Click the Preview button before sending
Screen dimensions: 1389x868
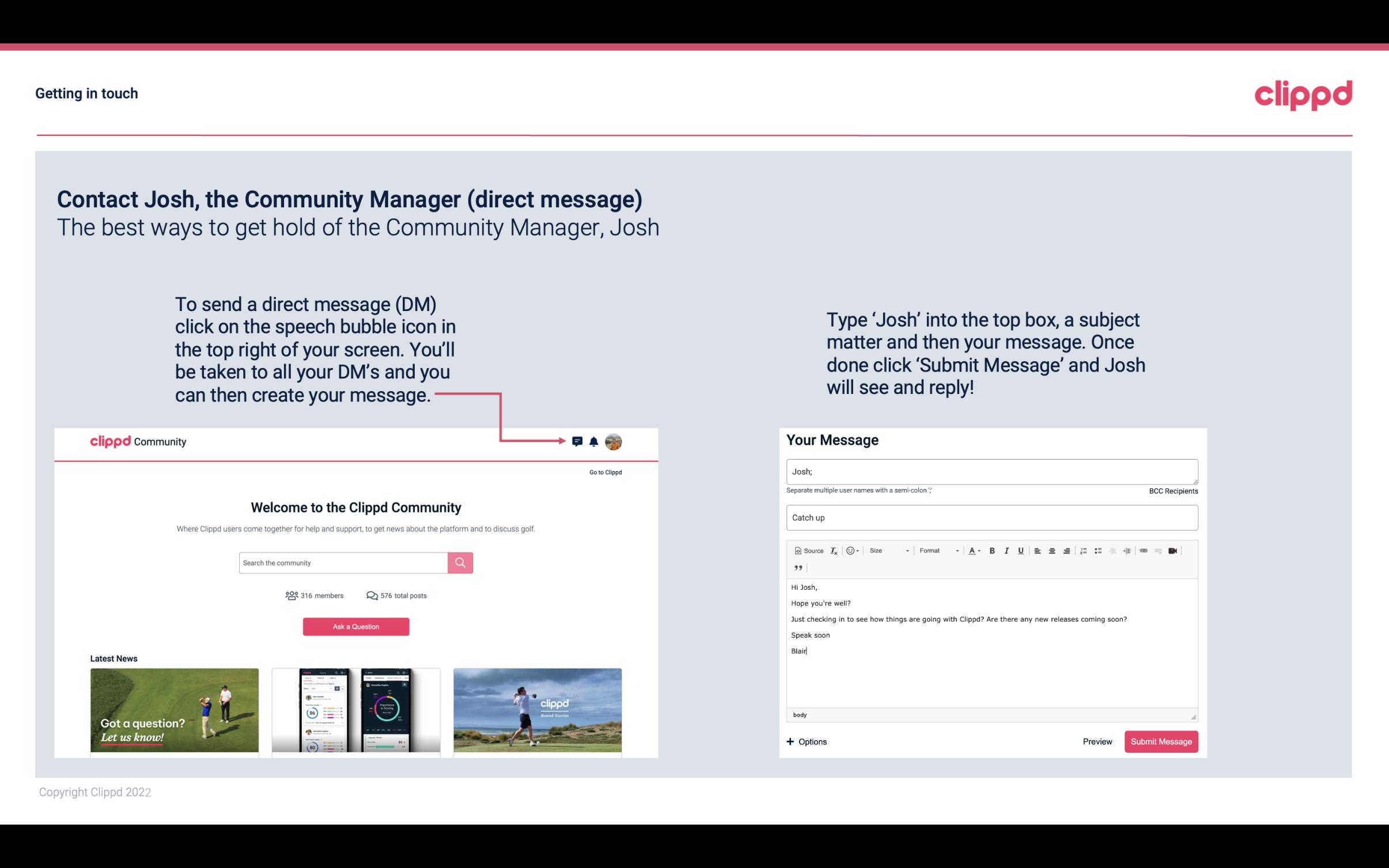[x=1097, y=742]
